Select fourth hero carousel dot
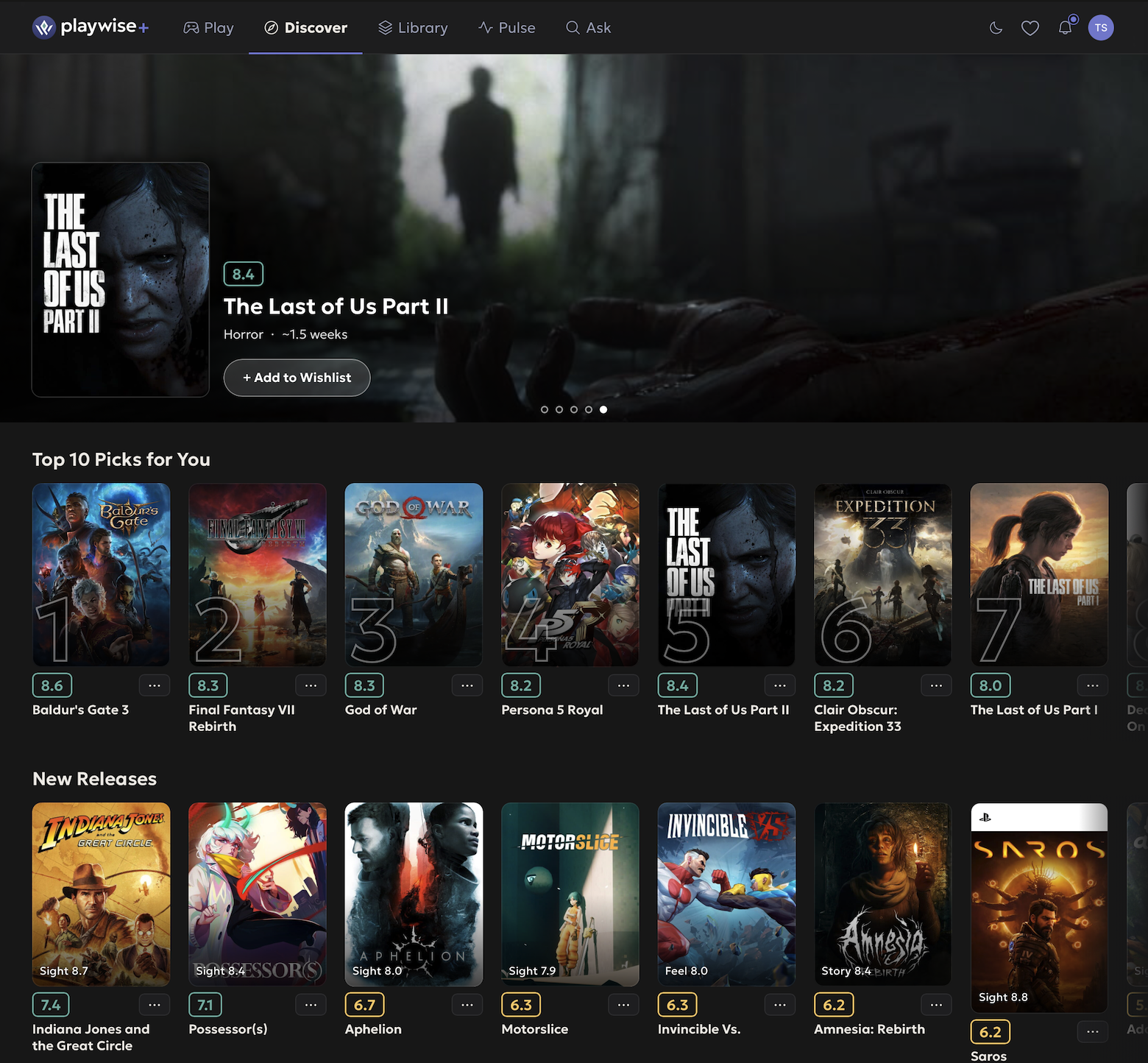The height and width of the screenshot is (1063, 1148). [589, 409]
